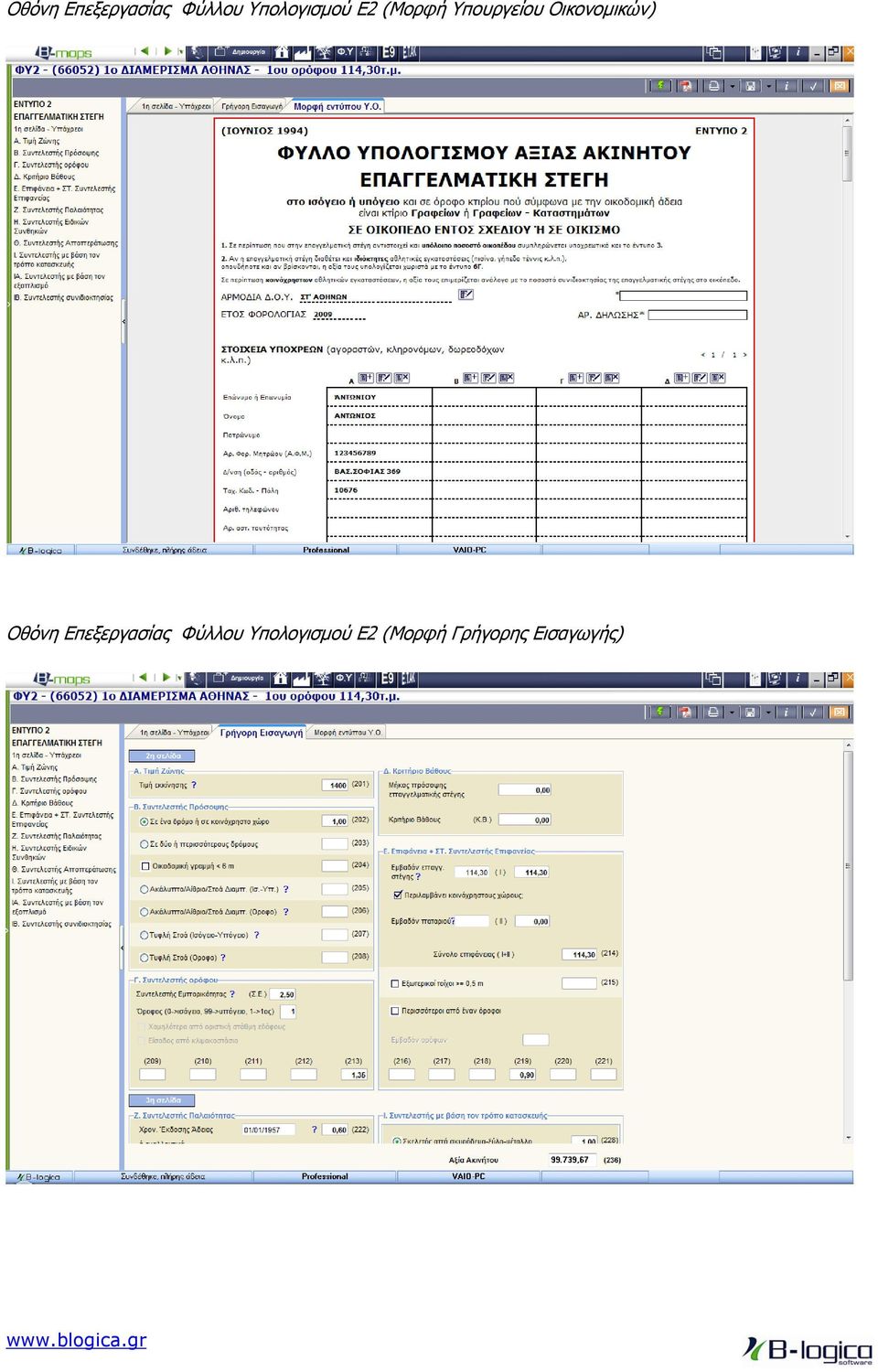Click the checkmark icon in the lower window
878x1372 pixels.
pyautogui.click(x=812, y=713)
